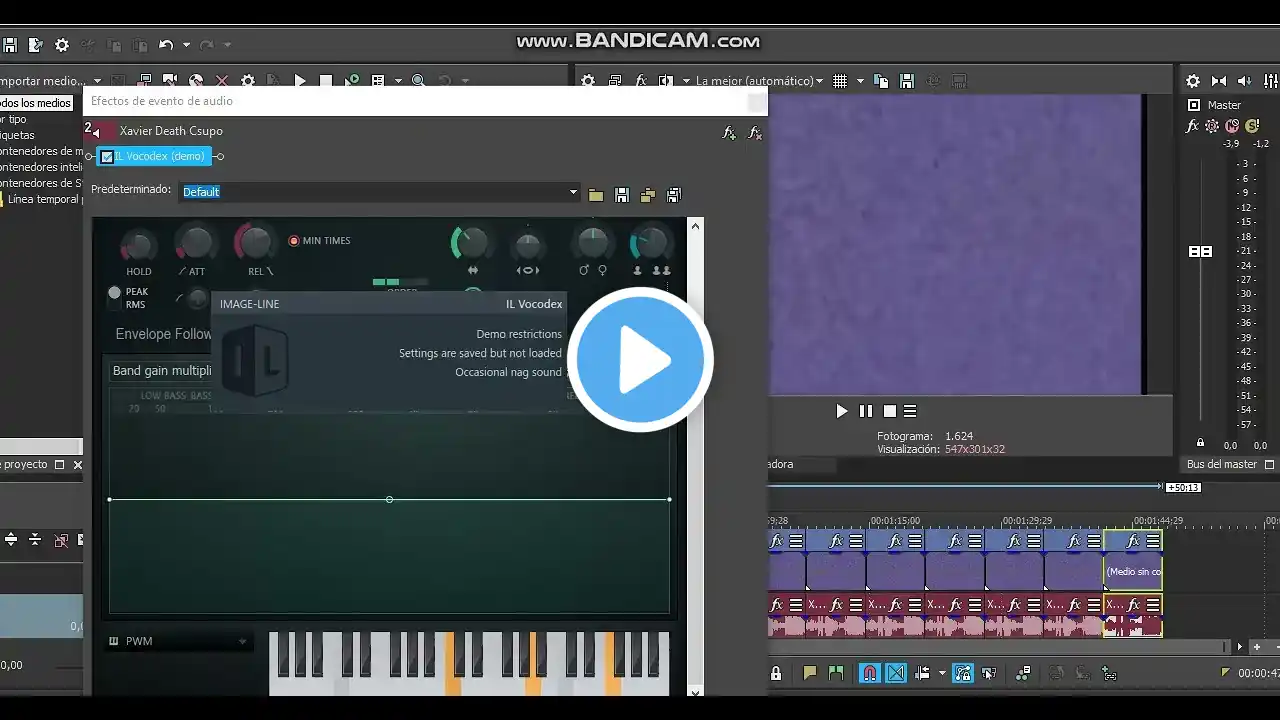1280x720 pixels.
Task: Open the PWM carrier dropdown
Action: 178,641
